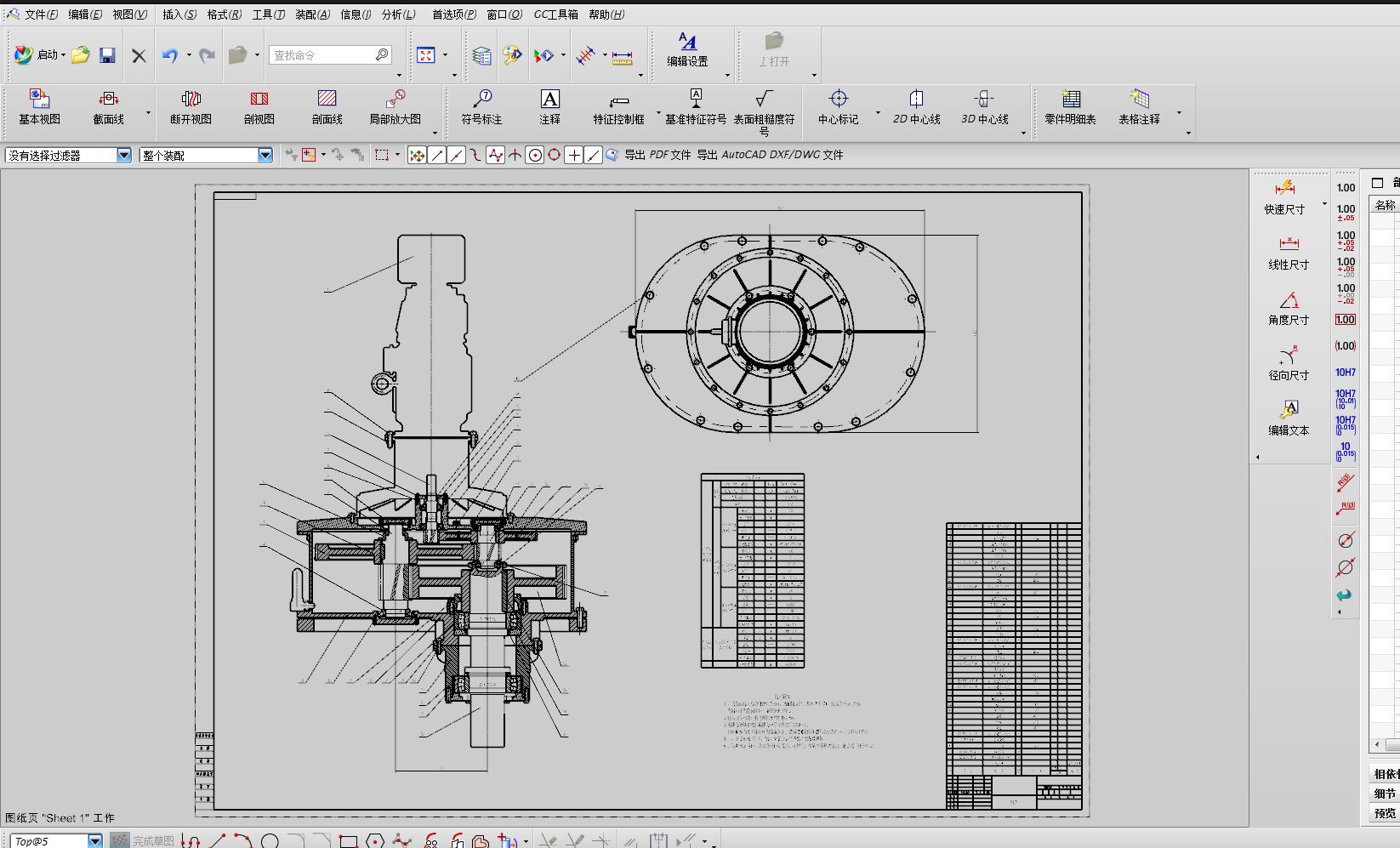The width and height of the screenshot is (1400, 848).
Task: Click the 基本视图 (Base View) icon
Action: (x=39, y=100)
